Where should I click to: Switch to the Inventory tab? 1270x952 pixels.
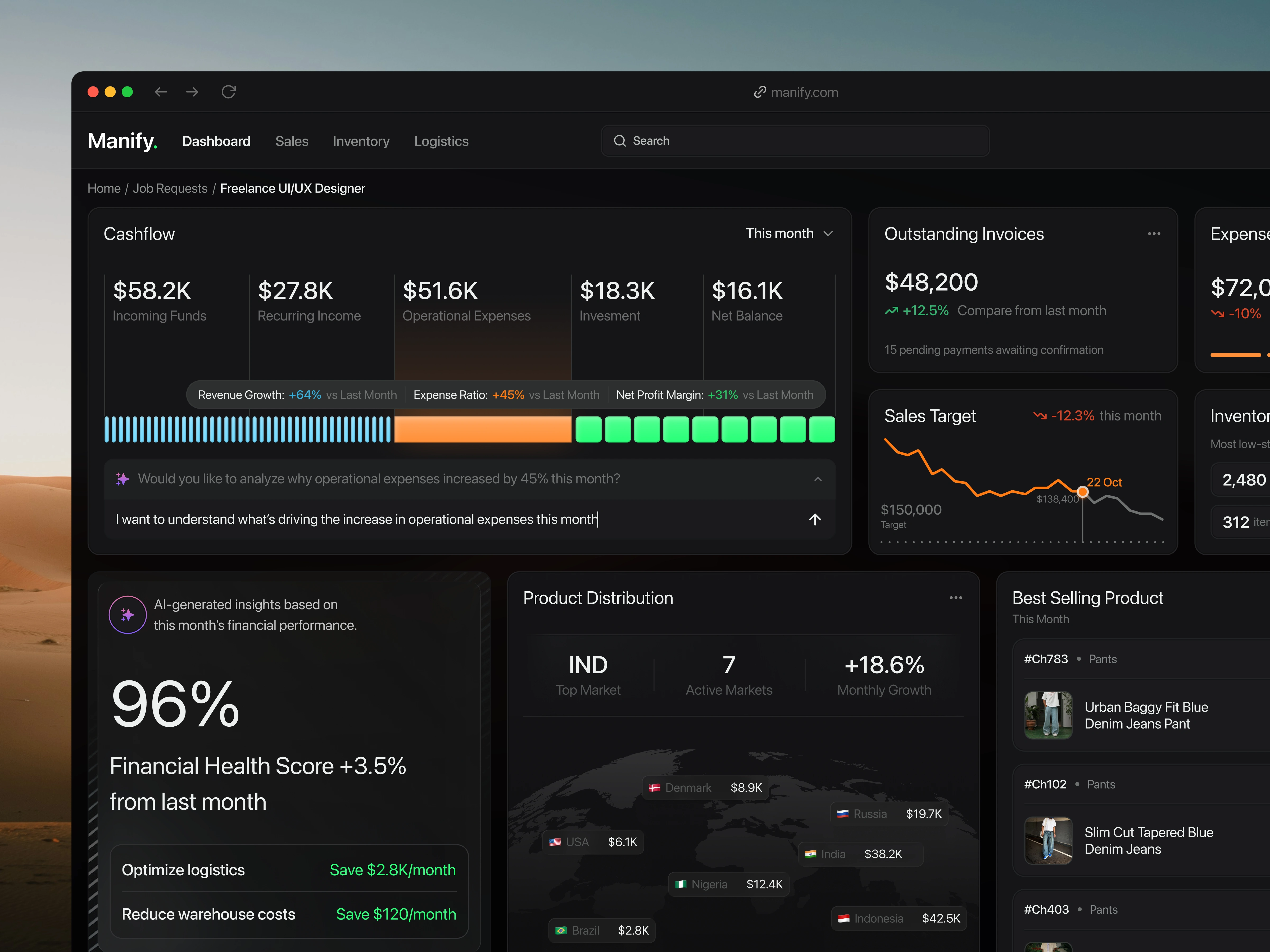361,141
